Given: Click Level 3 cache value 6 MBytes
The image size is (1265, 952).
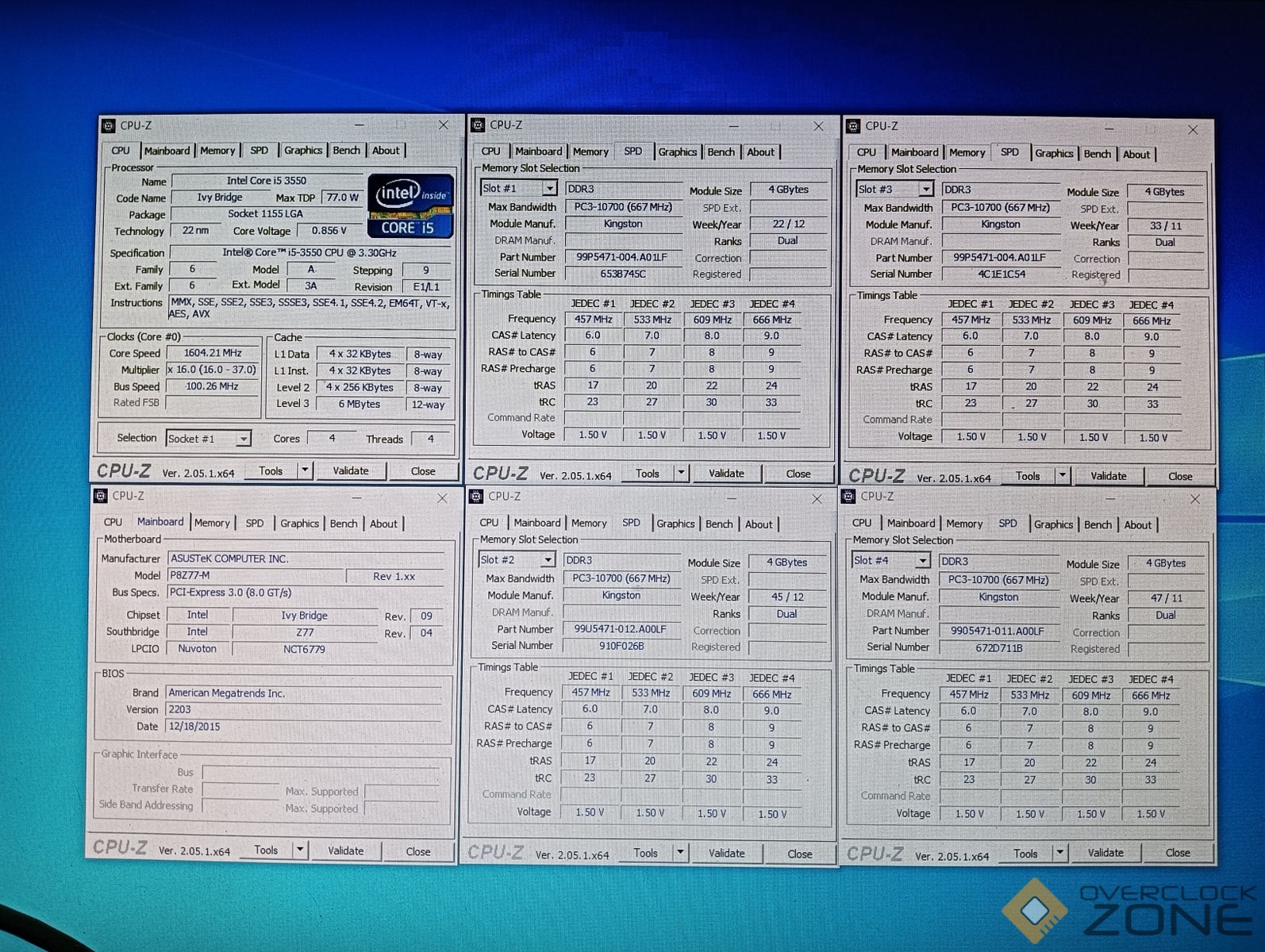Looking at the screenshot, I should coord(360,405).
